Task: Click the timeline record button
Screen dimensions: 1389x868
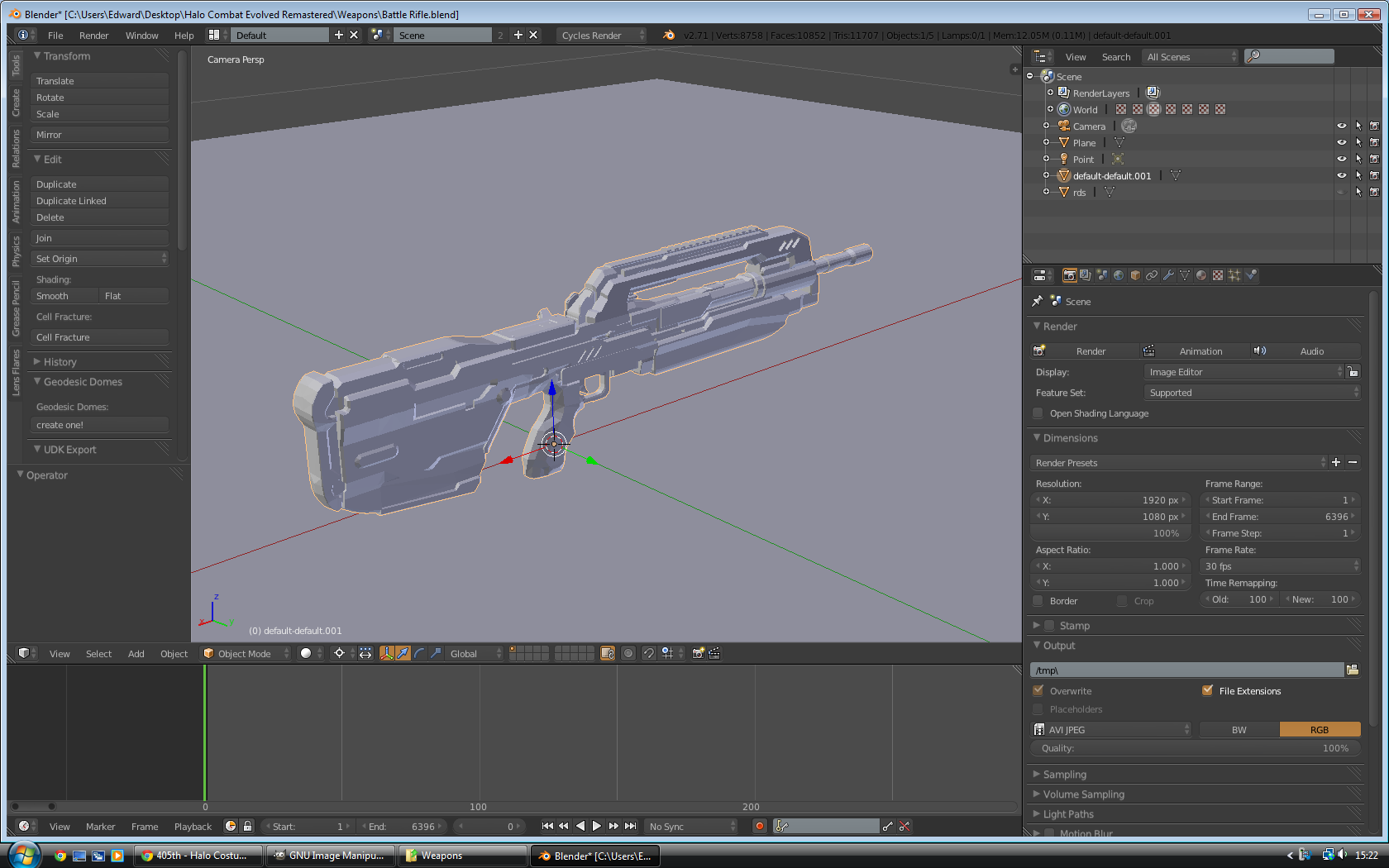Action: (x=759, y=826)
